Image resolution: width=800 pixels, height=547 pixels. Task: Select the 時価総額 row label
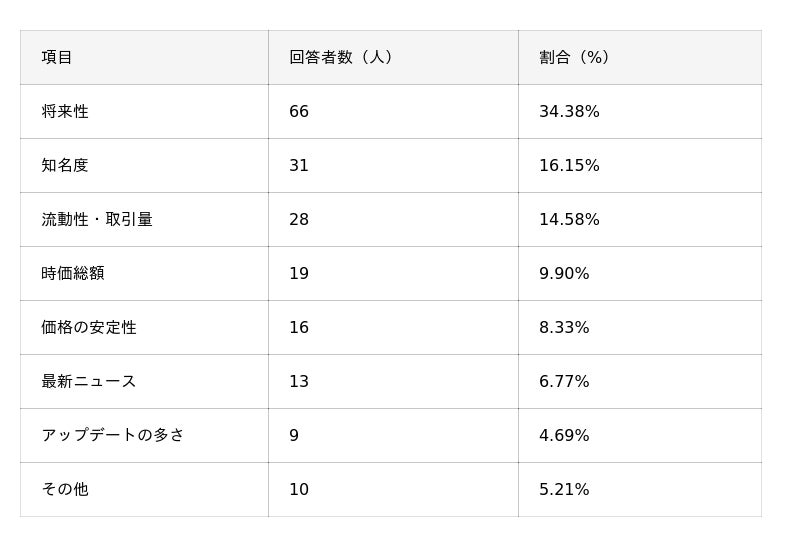coord(73,274)
